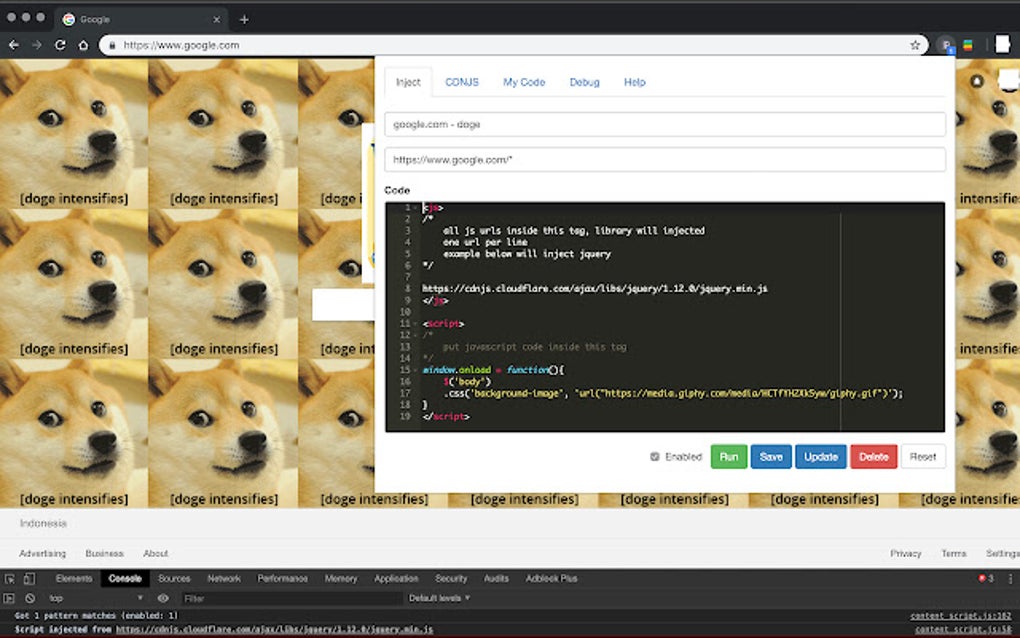
Task: Switch to the Inject tab
Action: click(x=408, y=82)
